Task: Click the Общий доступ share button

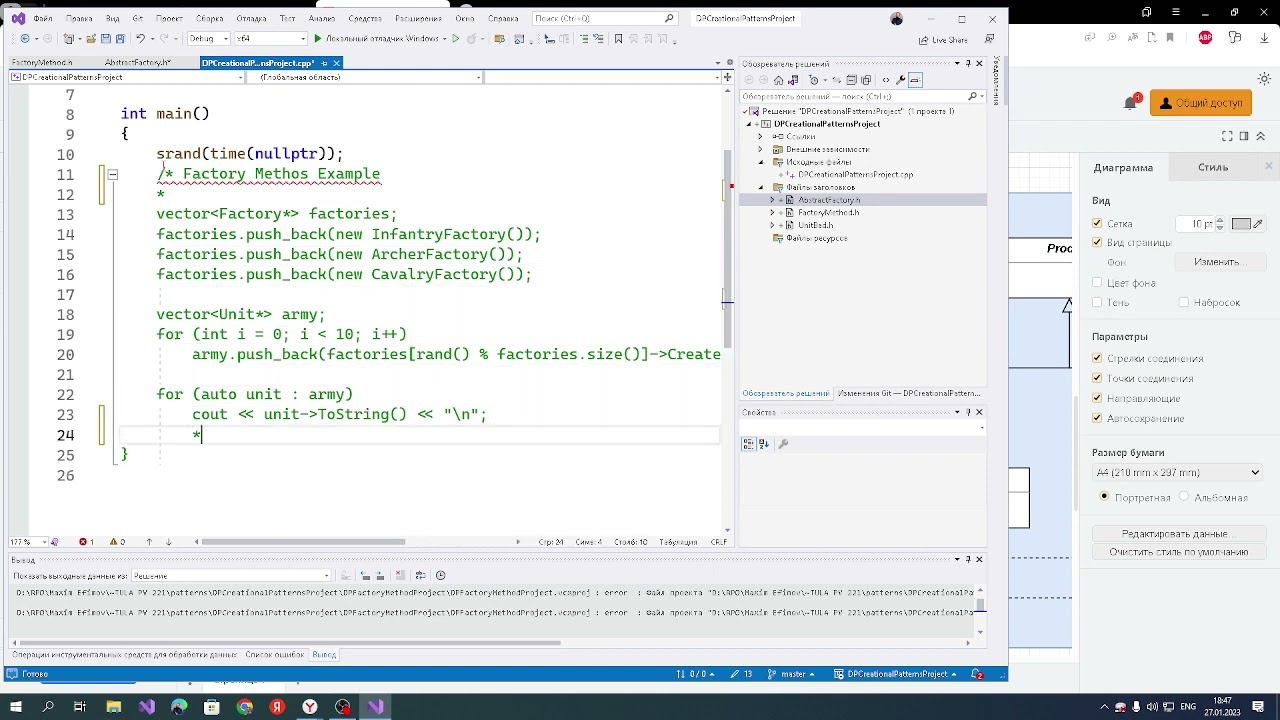Action: point(1201,103)
